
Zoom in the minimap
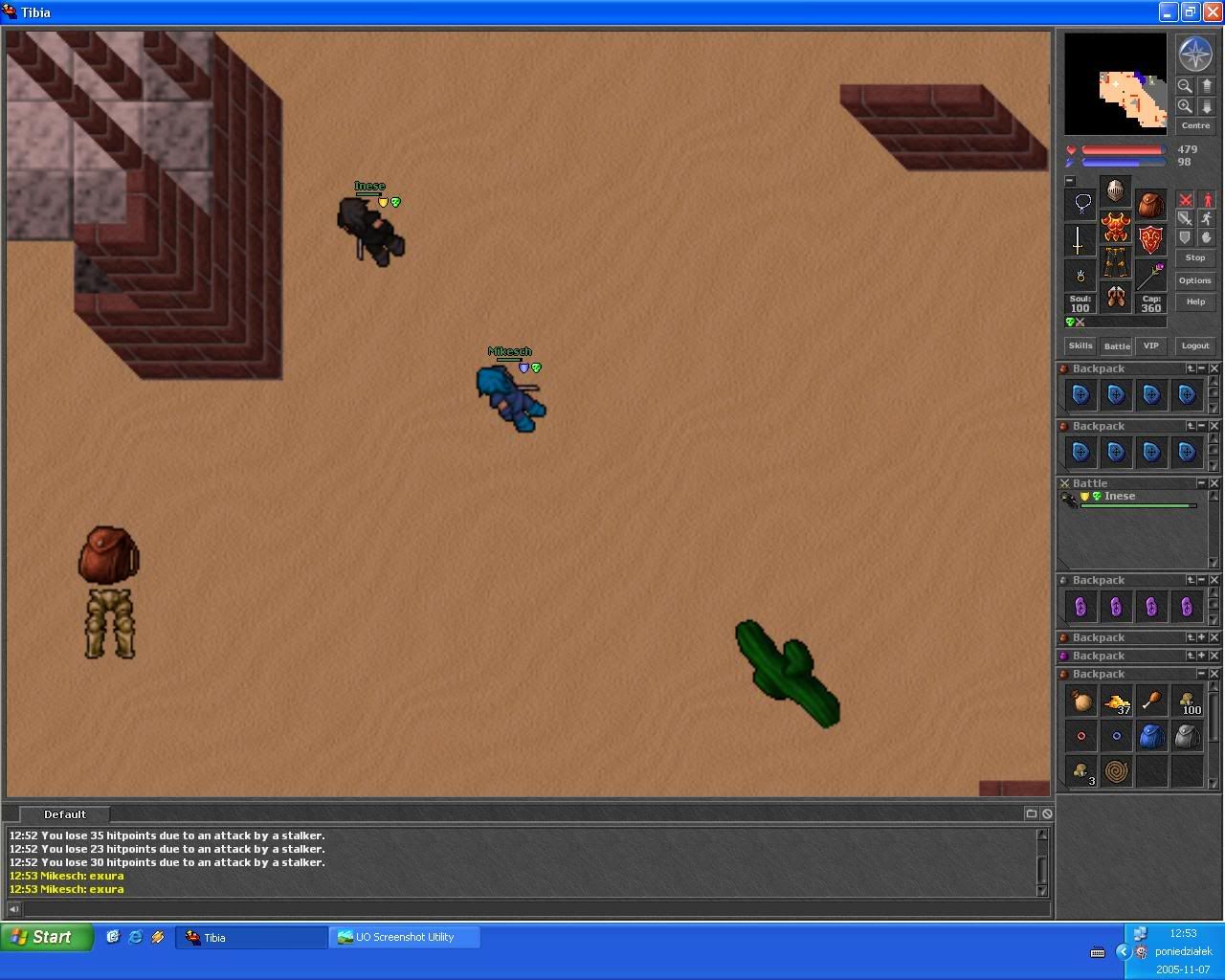[1185, 106]
